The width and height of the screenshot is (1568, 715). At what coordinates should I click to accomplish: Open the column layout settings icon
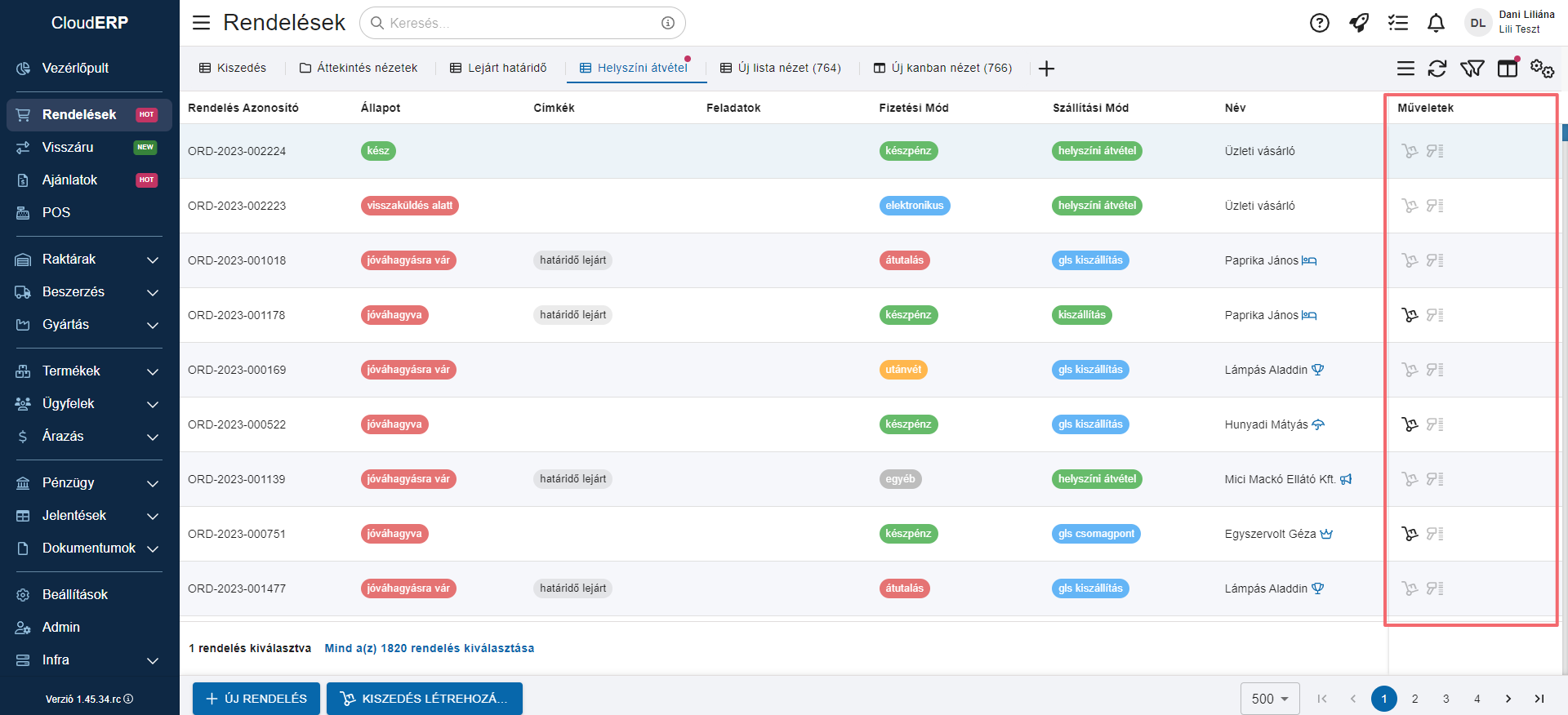(x=1507, y=69)
